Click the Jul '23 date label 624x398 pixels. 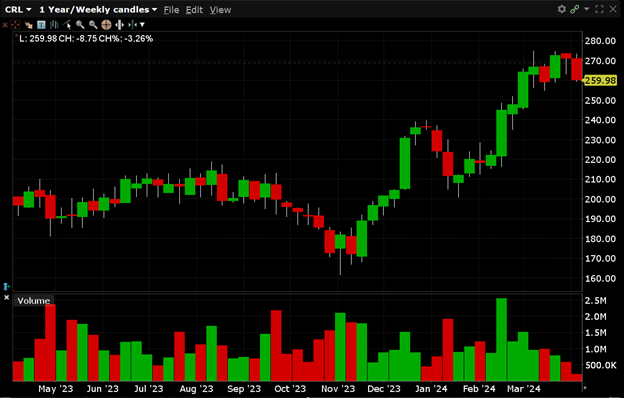(148, 389)
